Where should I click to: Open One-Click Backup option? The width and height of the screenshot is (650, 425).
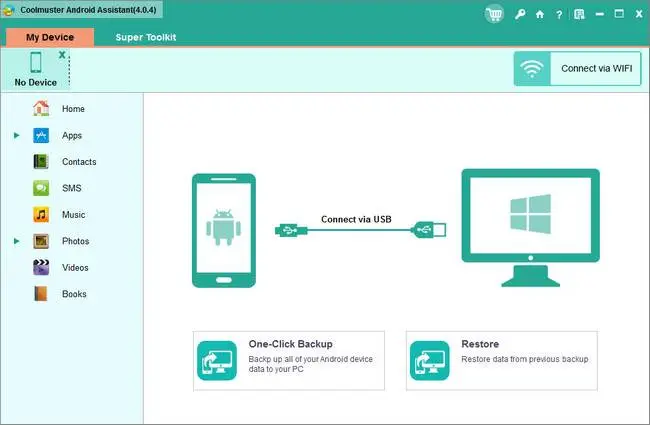coord(289,360)
